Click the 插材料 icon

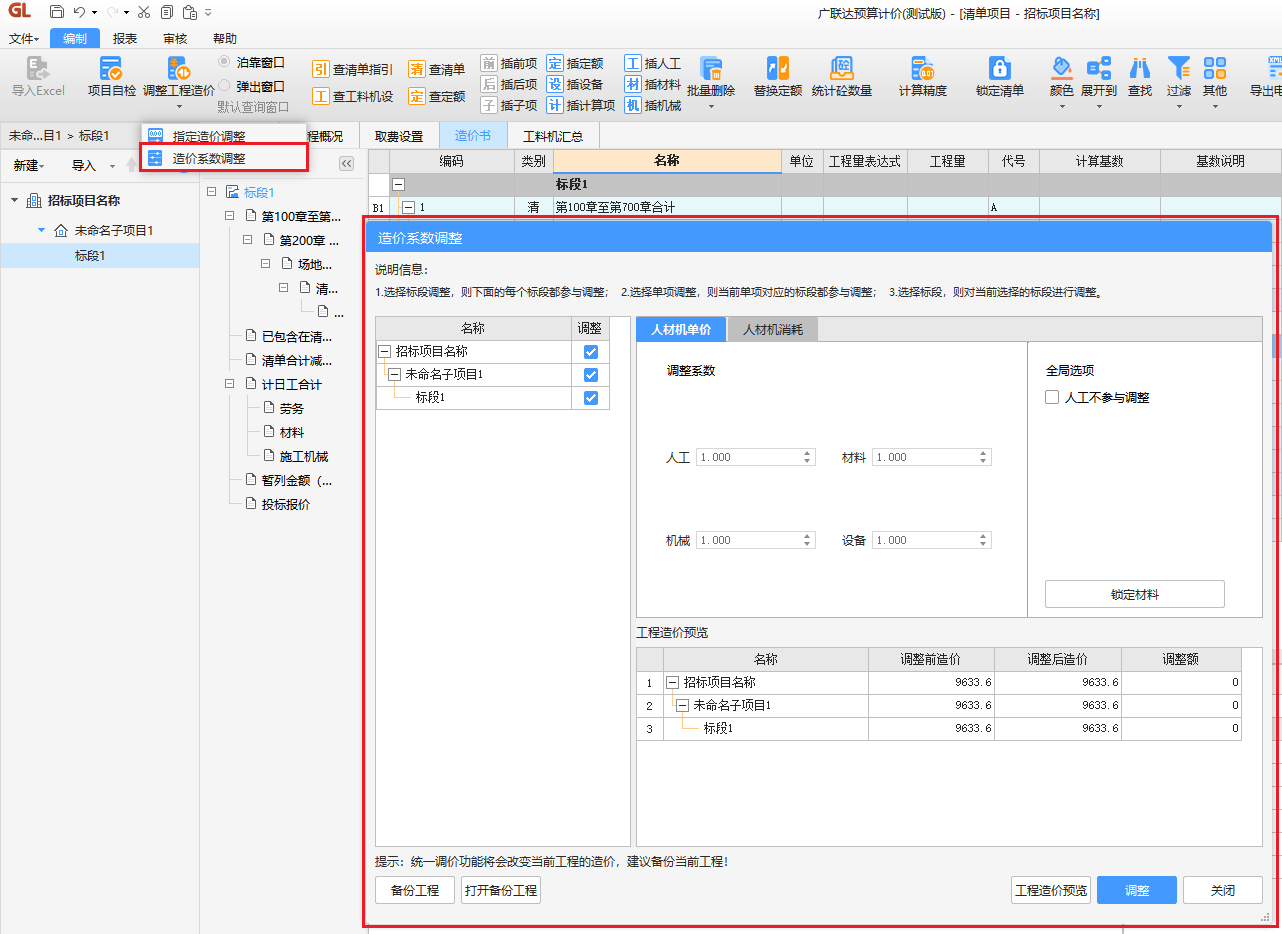coord(633,84)
